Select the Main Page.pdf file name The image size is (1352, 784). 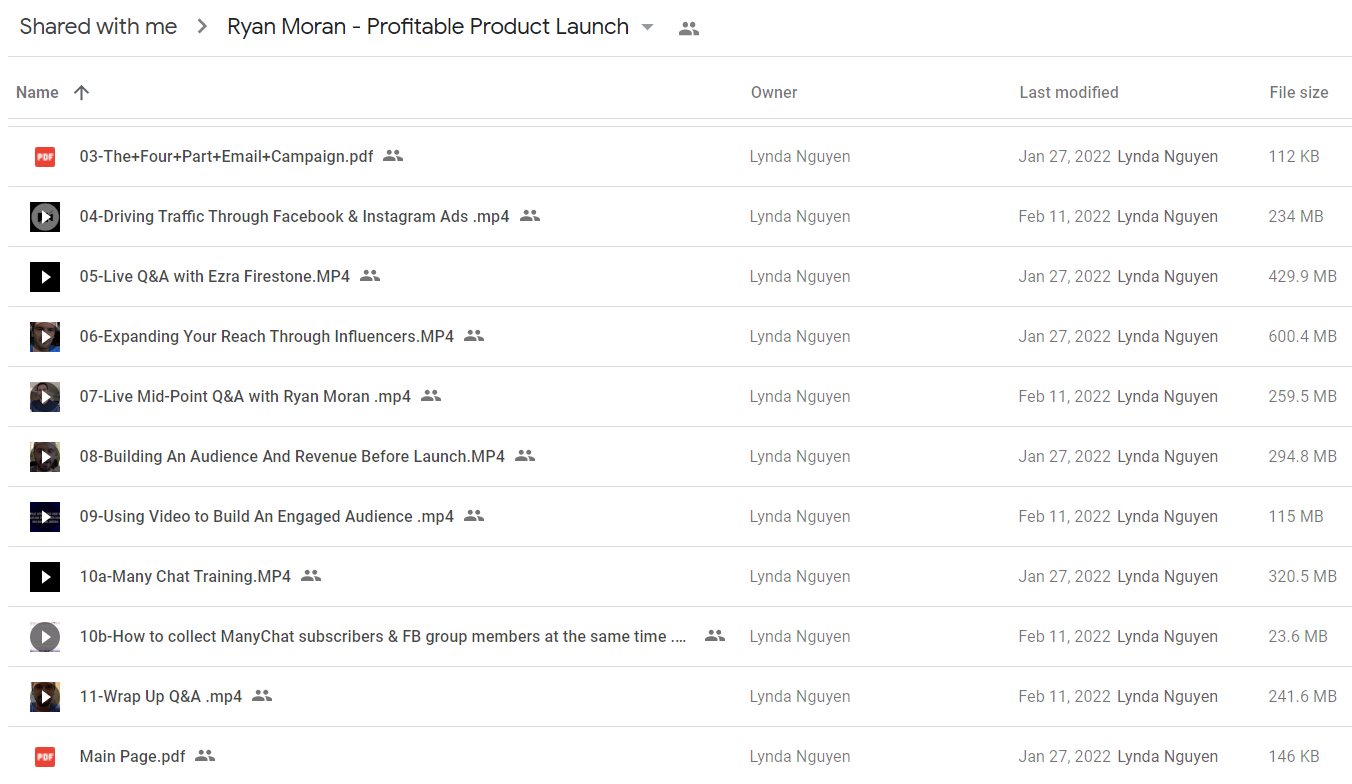pyautogui.click(x=133, y=756)
